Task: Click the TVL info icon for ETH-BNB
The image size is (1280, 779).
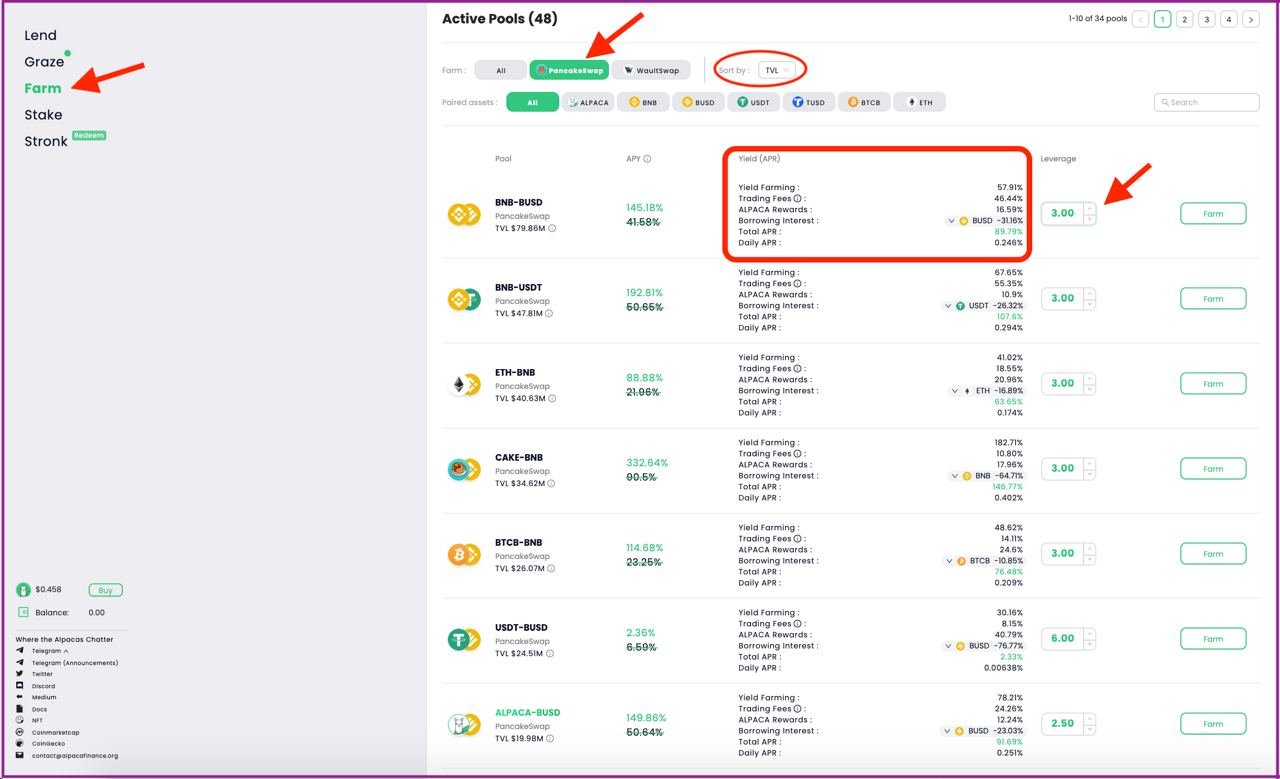Action: [552, 398]
